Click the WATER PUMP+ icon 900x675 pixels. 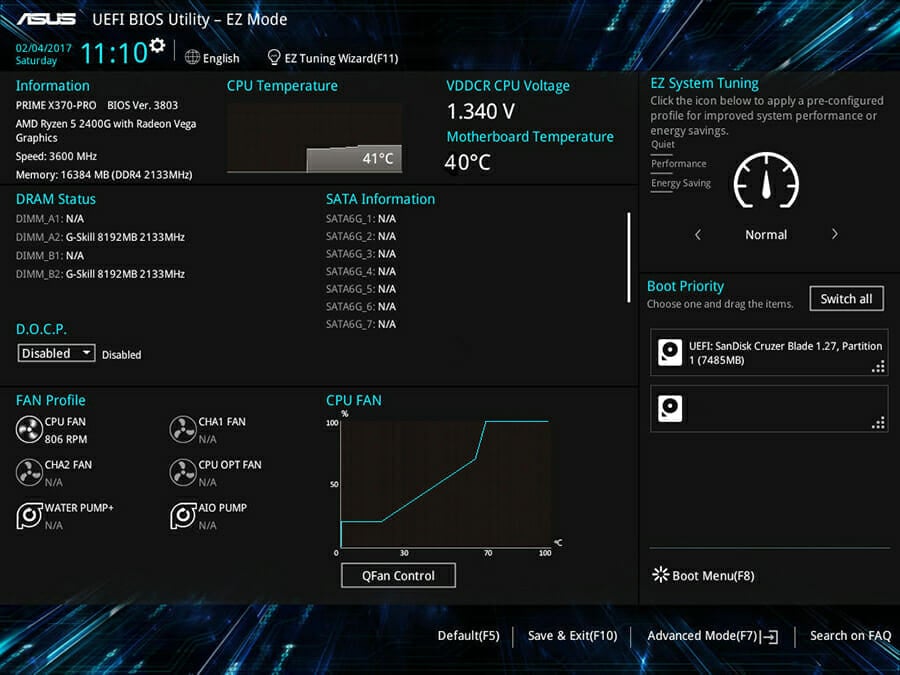coord(29,516)
